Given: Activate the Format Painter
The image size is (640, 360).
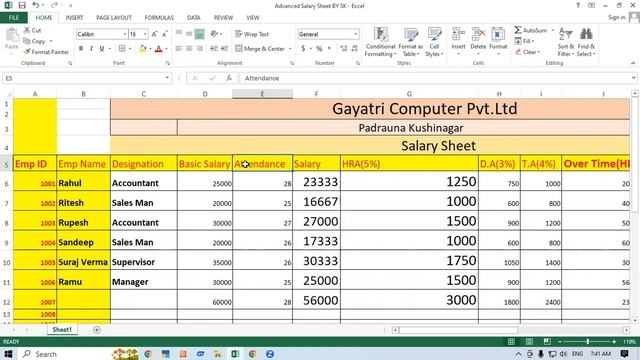Looking at the screenshot, I should (x=46, y=52).
